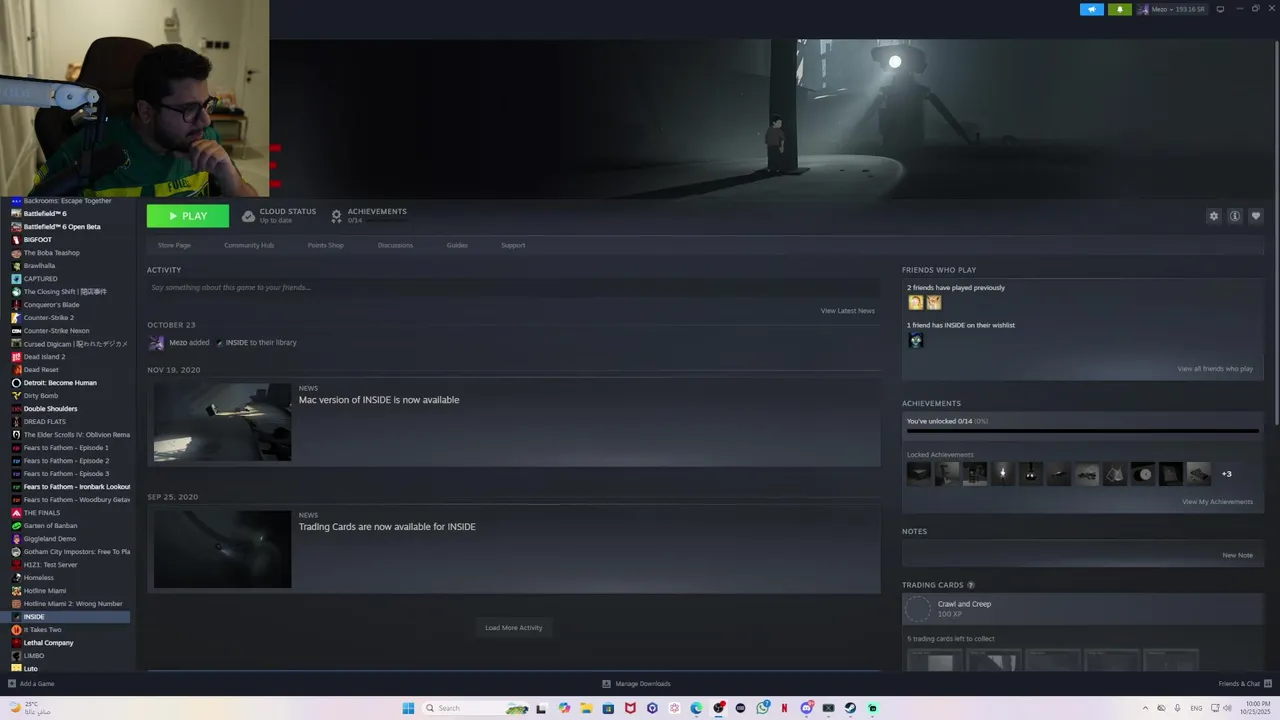Click View My Achievements link
This screenshot has height=720, width=1280.
point(1217,502)
